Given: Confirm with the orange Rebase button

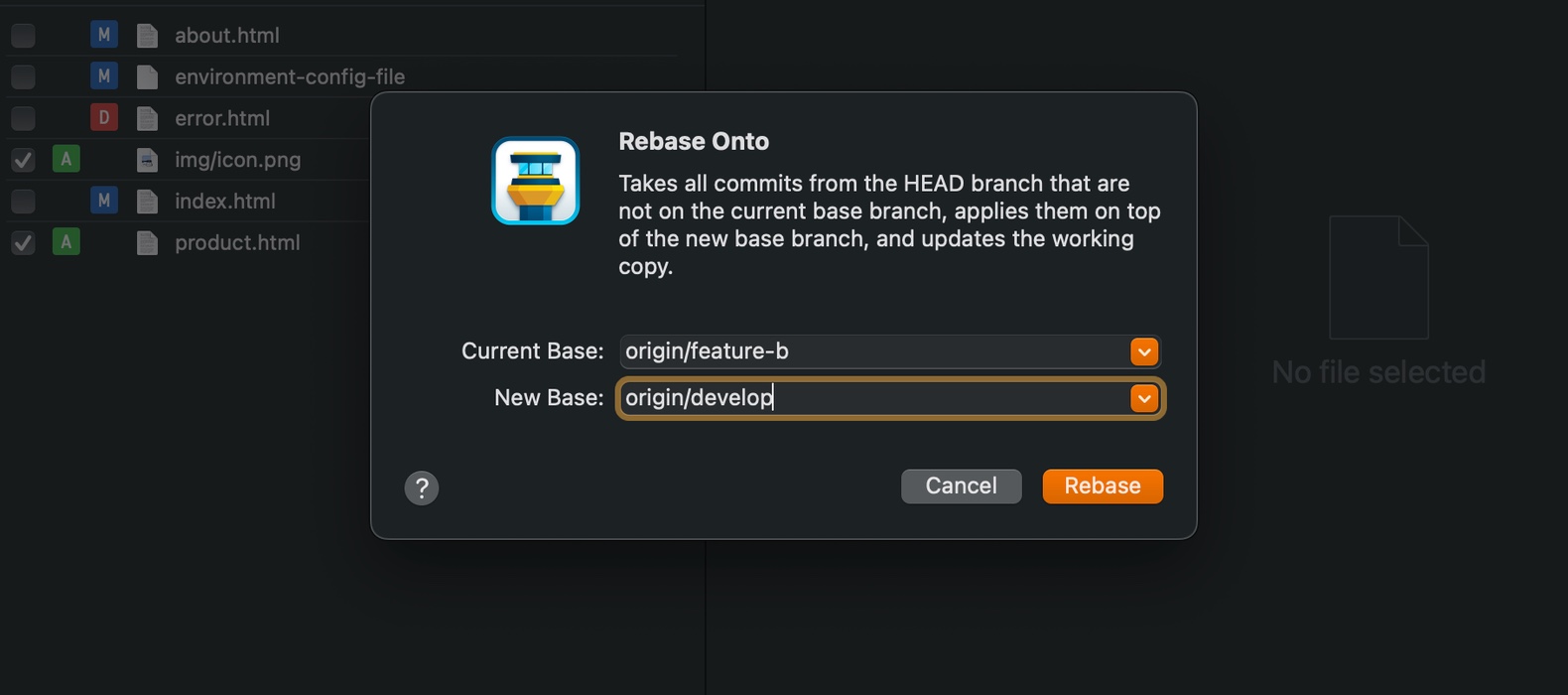Looking at the screenshot, I should click(1102, 486).
